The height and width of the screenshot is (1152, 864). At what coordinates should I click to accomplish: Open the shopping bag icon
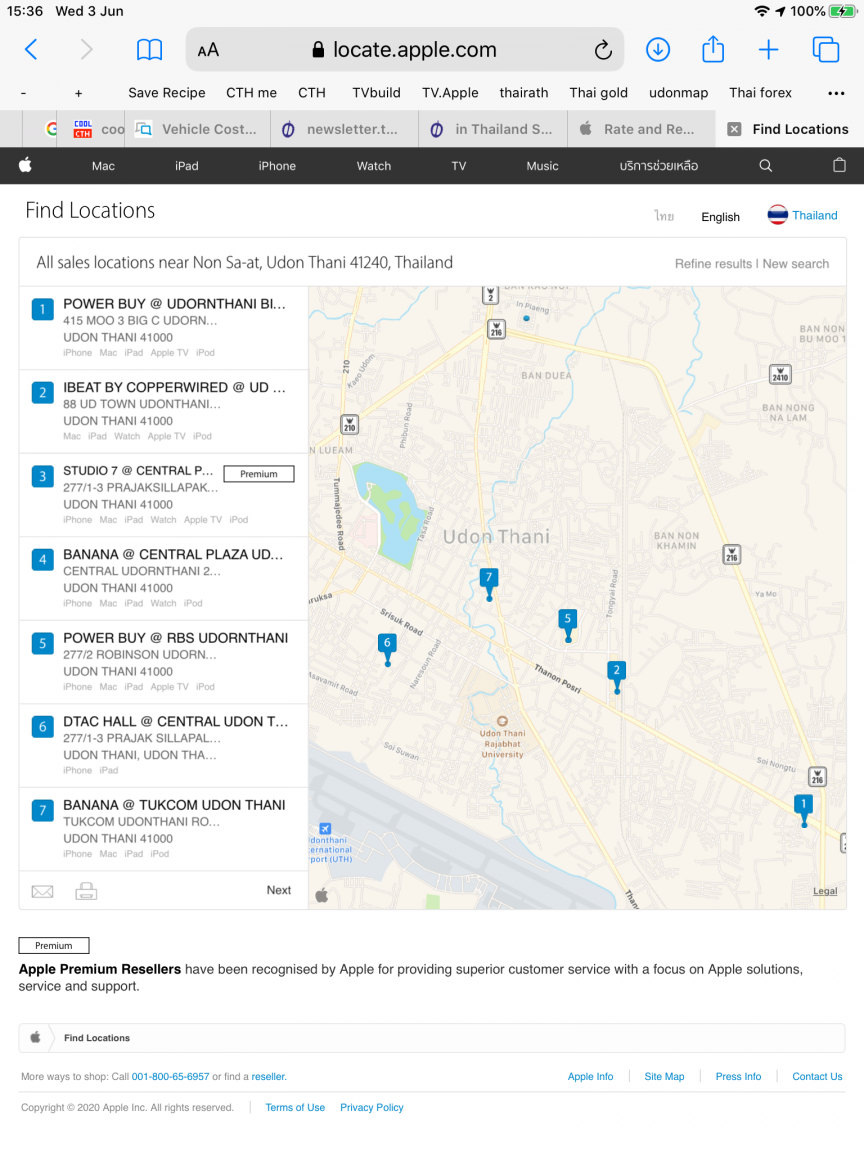point(839,165)
